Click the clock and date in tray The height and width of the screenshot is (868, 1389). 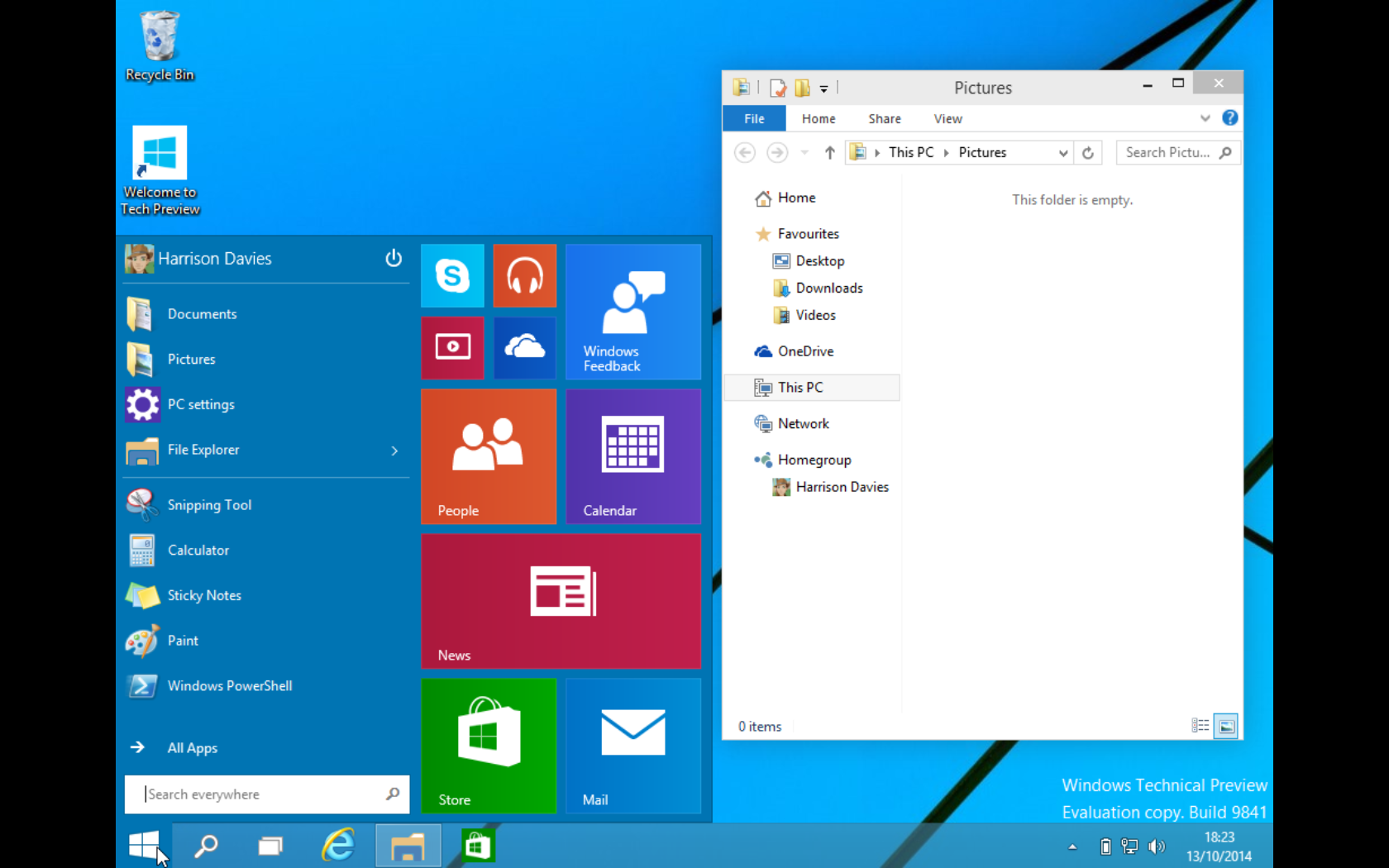pos(1219,847)
